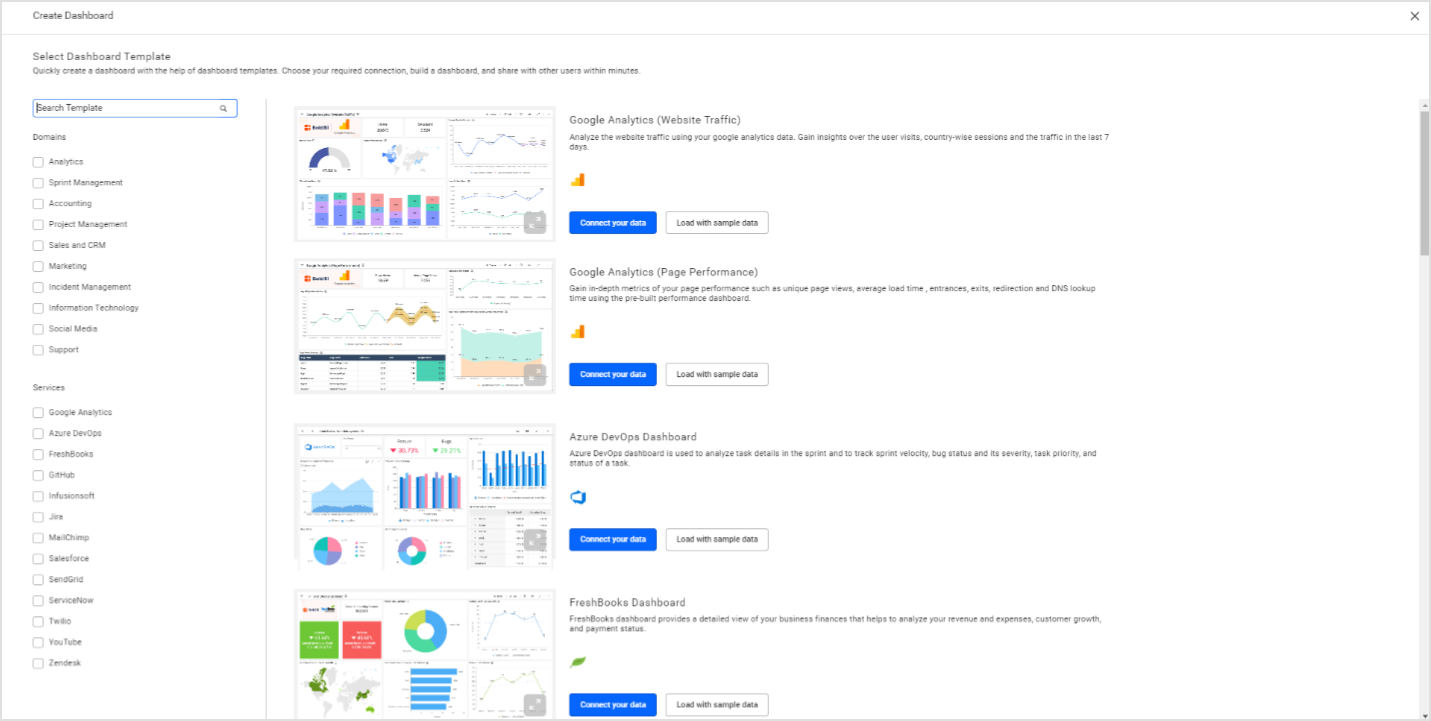
Task: Check the Project Management domain checkbox
Action: tap(38, 225)
